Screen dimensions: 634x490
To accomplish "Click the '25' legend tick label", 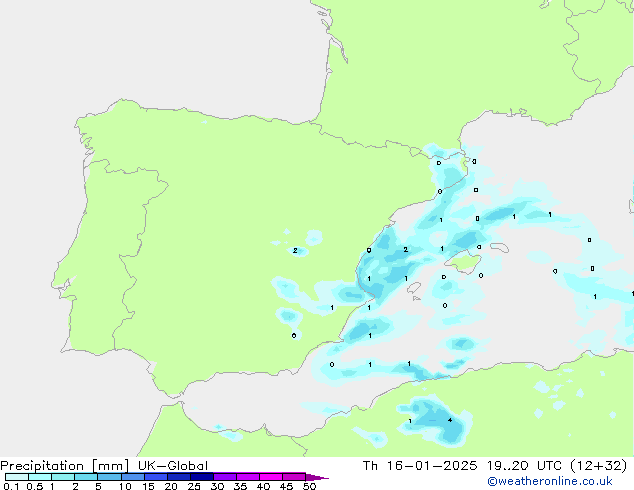I will coord(194,486).
